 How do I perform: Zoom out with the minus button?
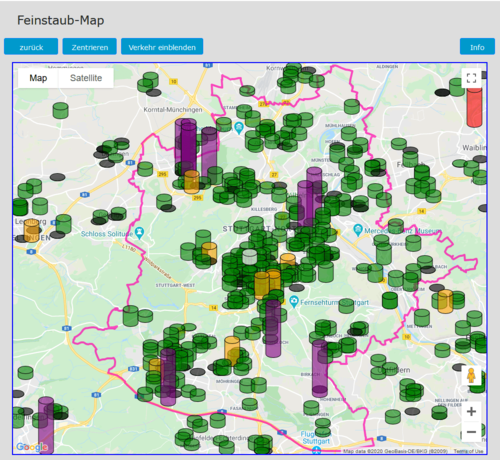point(471,432)
